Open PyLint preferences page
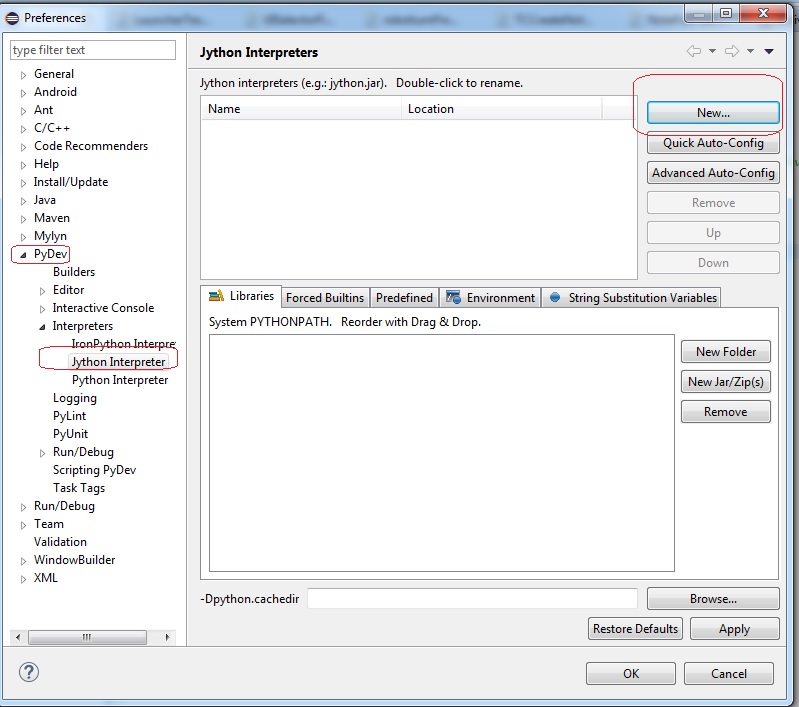The width and height of the screenshot is (799, 707). coord(69,416)
